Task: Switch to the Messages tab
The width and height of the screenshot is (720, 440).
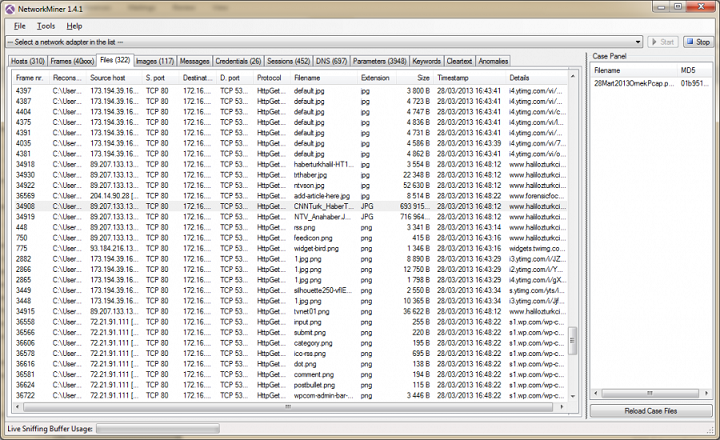Action: (x=195, y=61)
